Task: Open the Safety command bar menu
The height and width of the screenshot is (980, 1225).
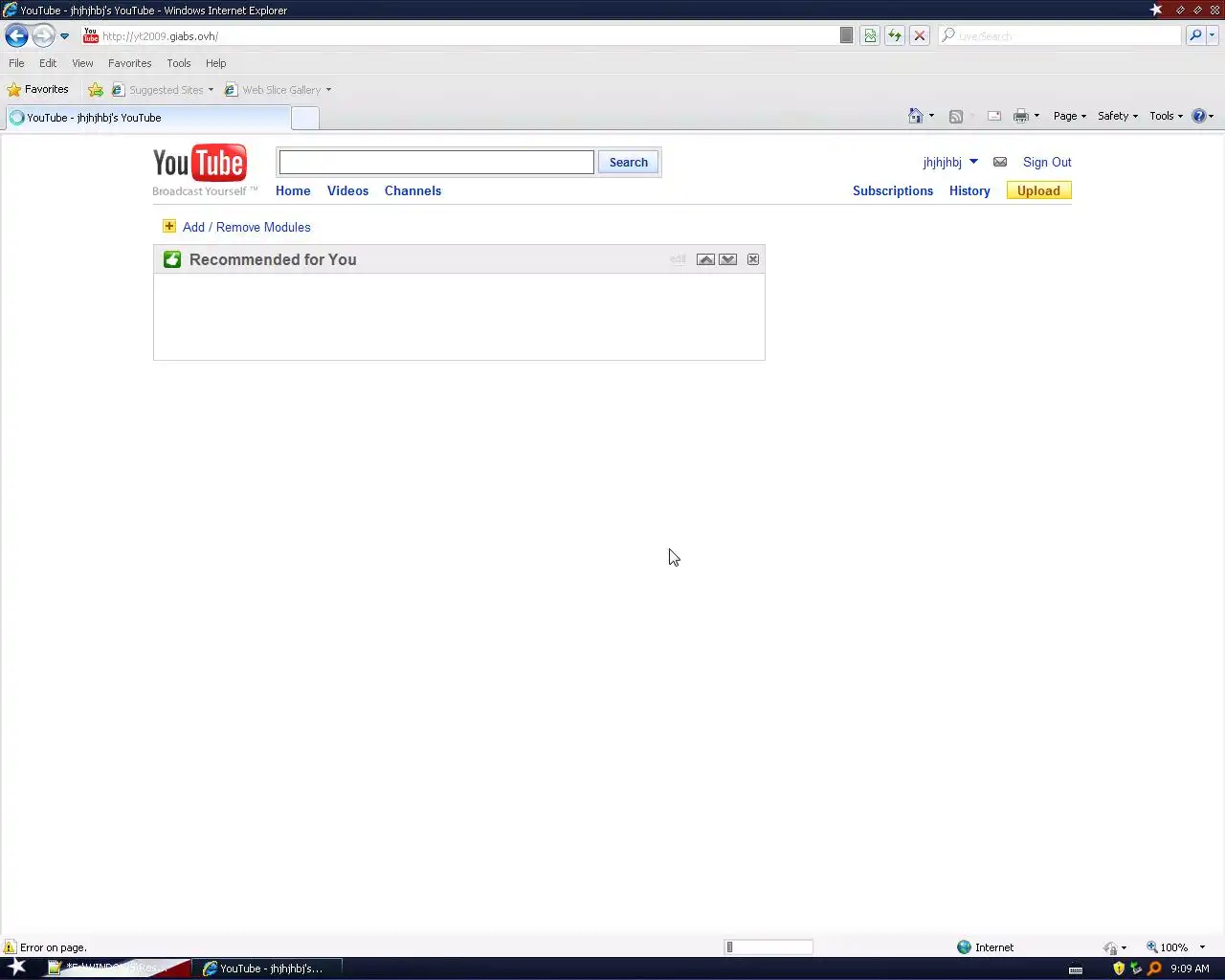Action: pos(1117,116)
